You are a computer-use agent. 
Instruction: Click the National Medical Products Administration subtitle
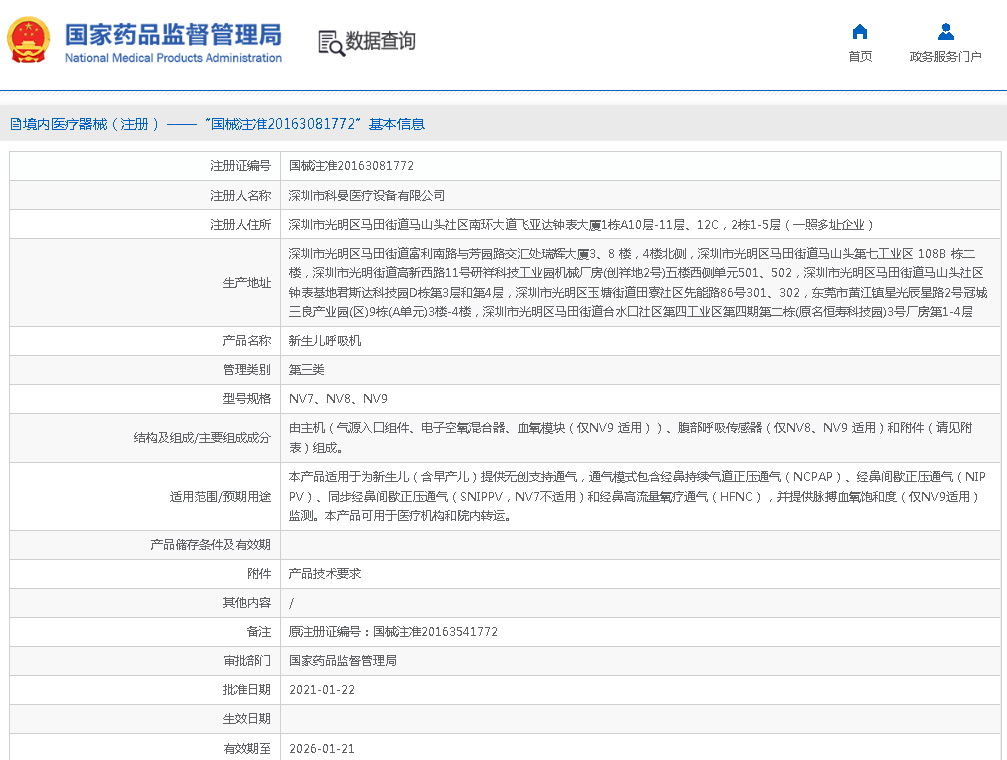(173, 58)
